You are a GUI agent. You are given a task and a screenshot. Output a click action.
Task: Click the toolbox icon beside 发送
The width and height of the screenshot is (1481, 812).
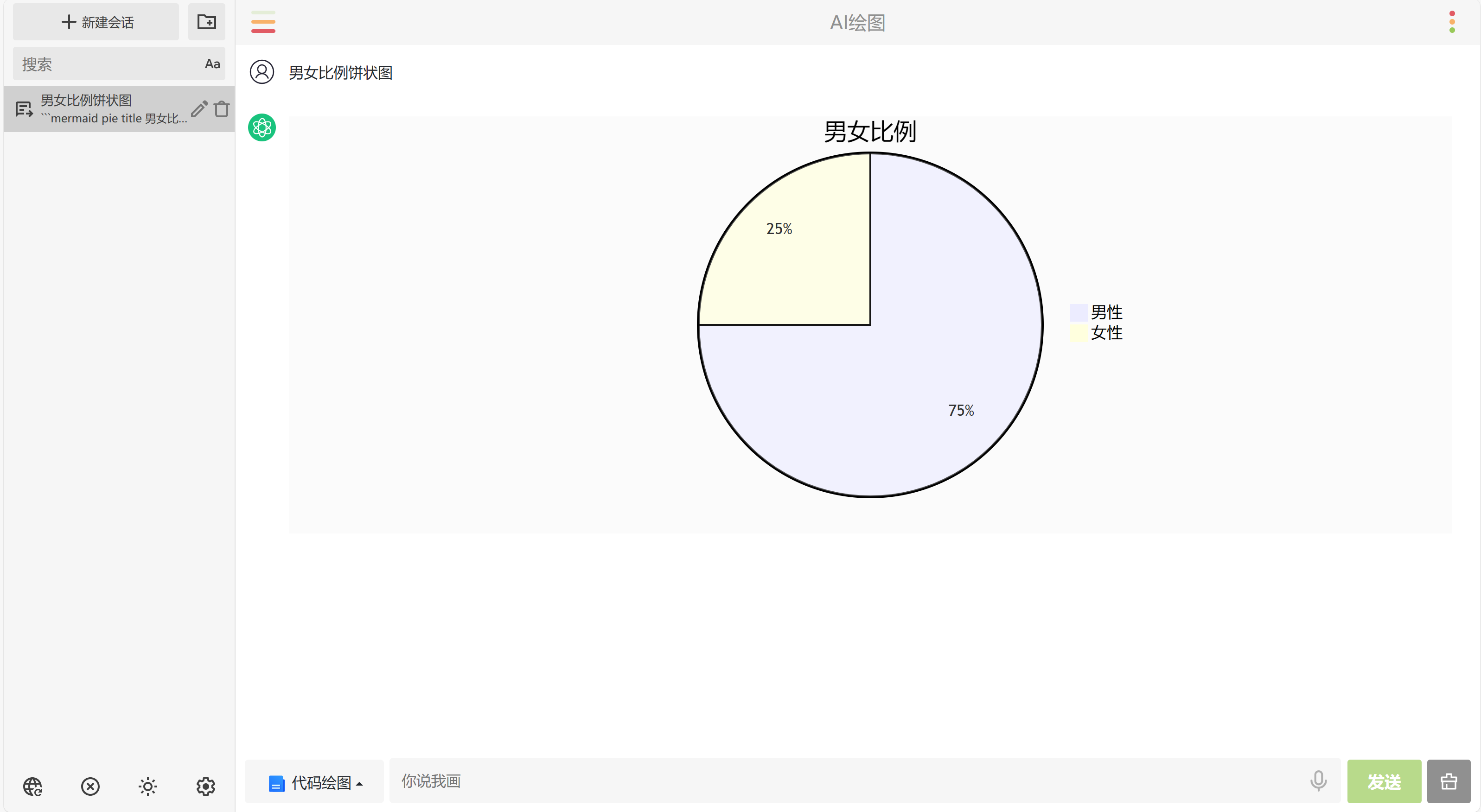1448,781
